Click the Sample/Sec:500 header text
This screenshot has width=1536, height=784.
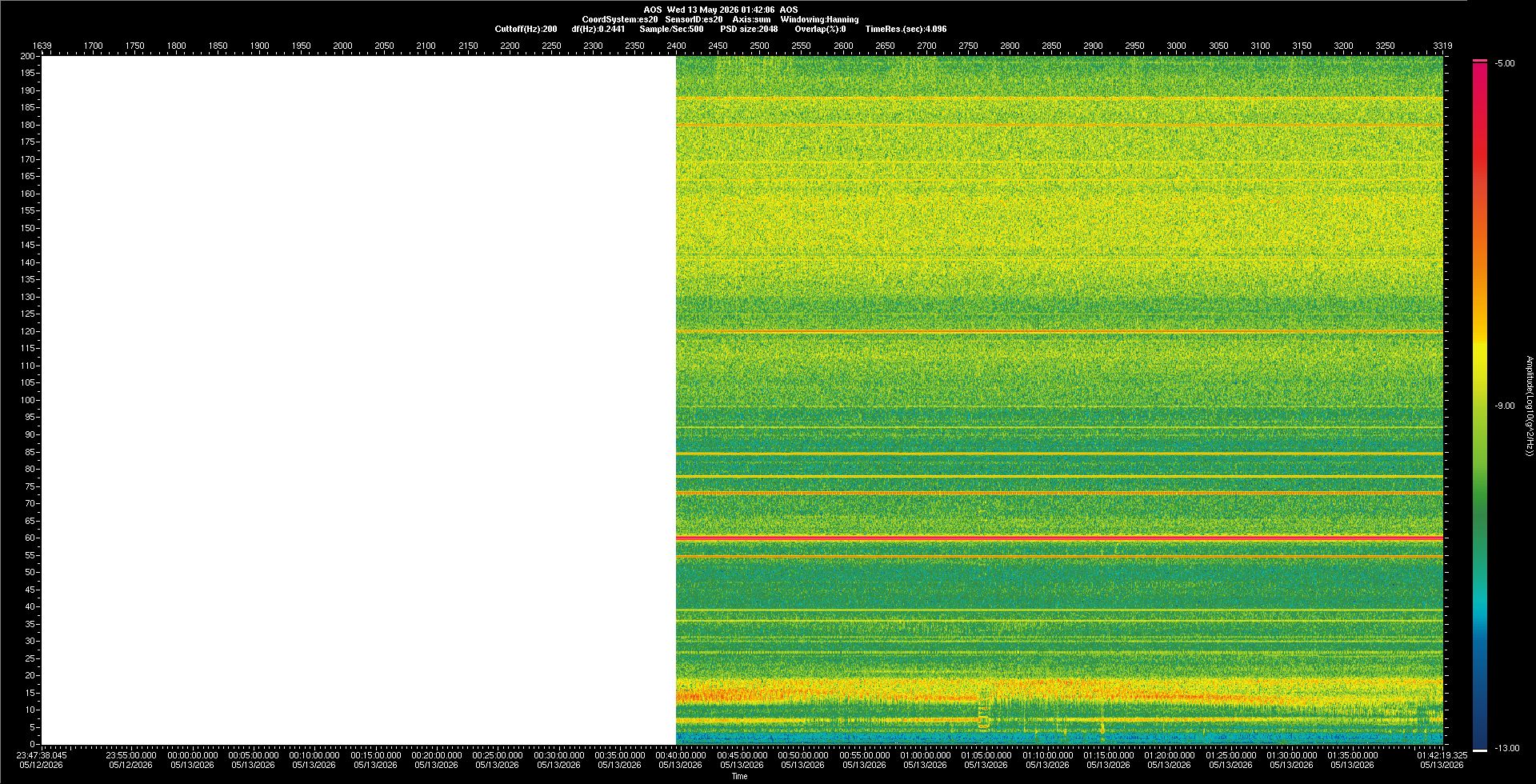pos(671,29)
